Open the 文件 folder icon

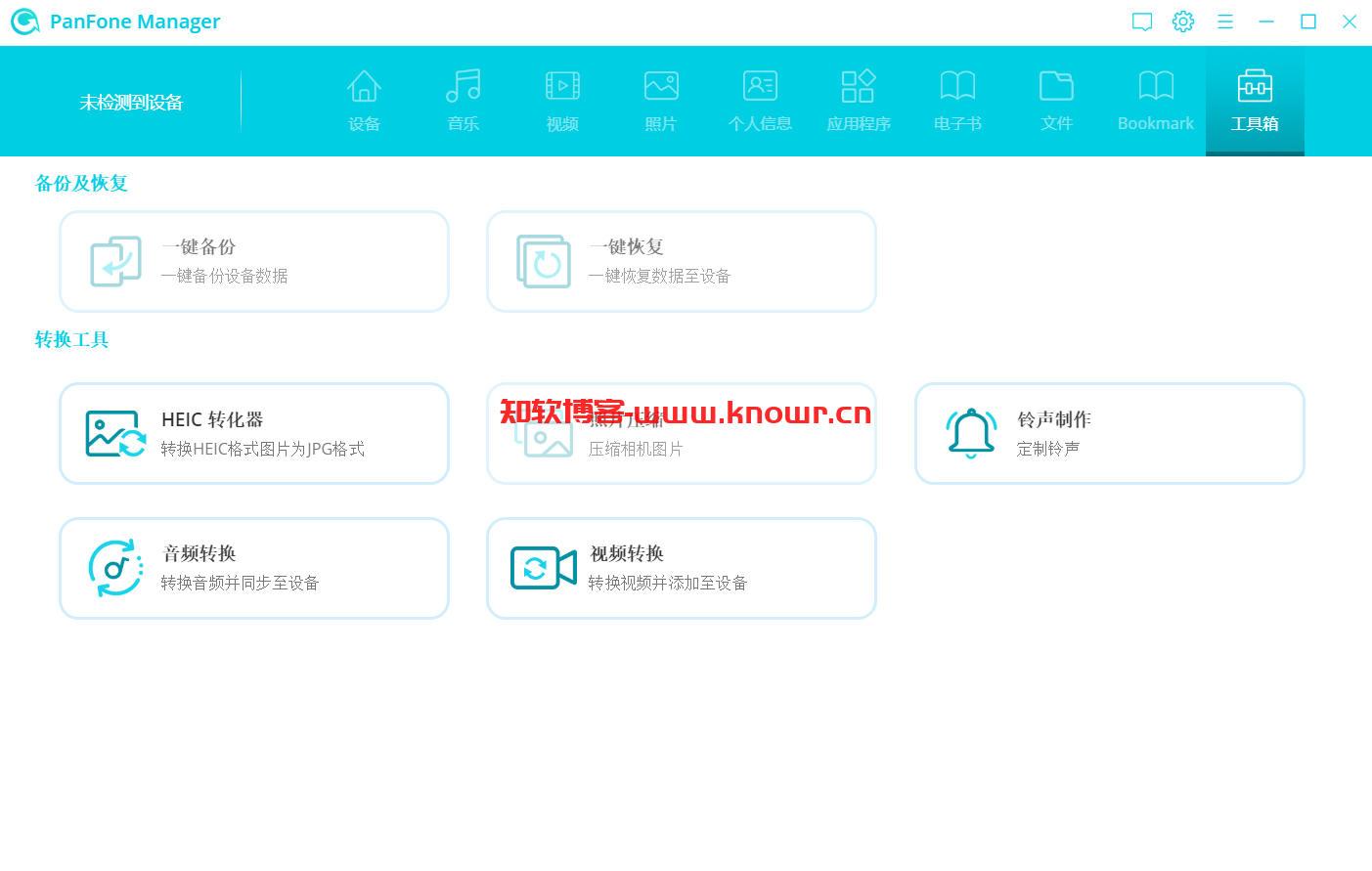(1056, 86)
